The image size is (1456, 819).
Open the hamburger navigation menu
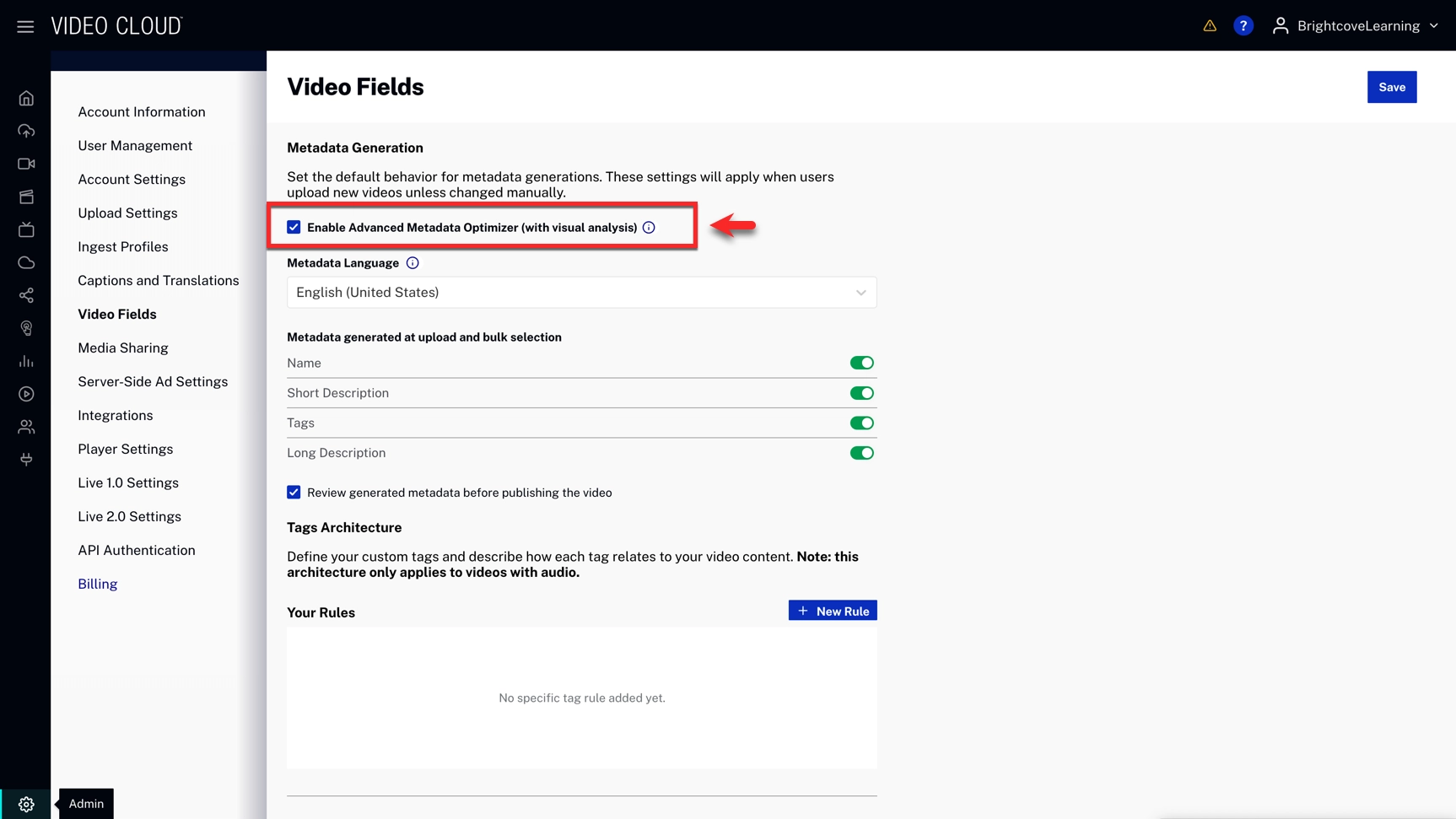[25, 27]
